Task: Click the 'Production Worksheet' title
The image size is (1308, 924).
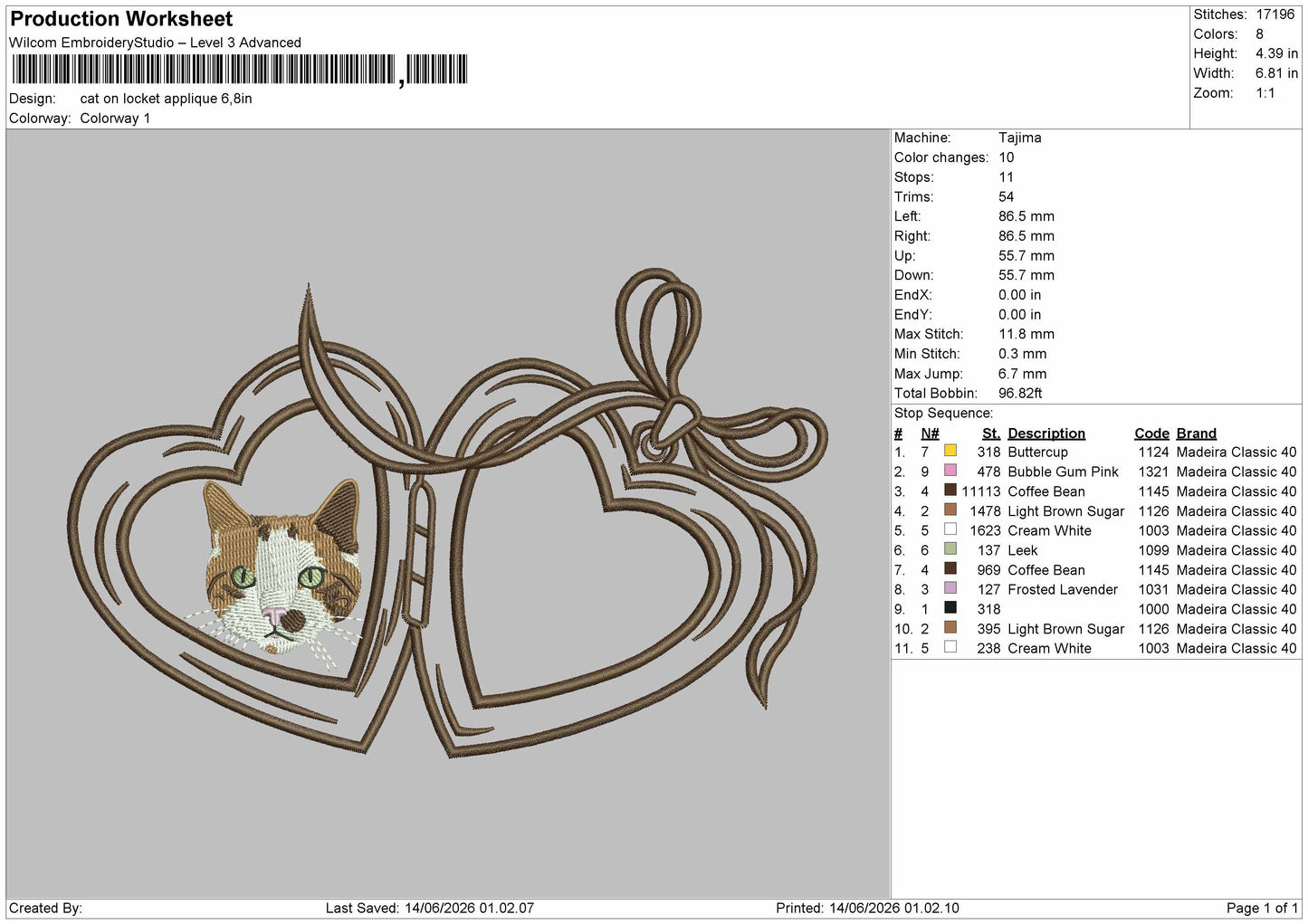Action: (121, 19)
